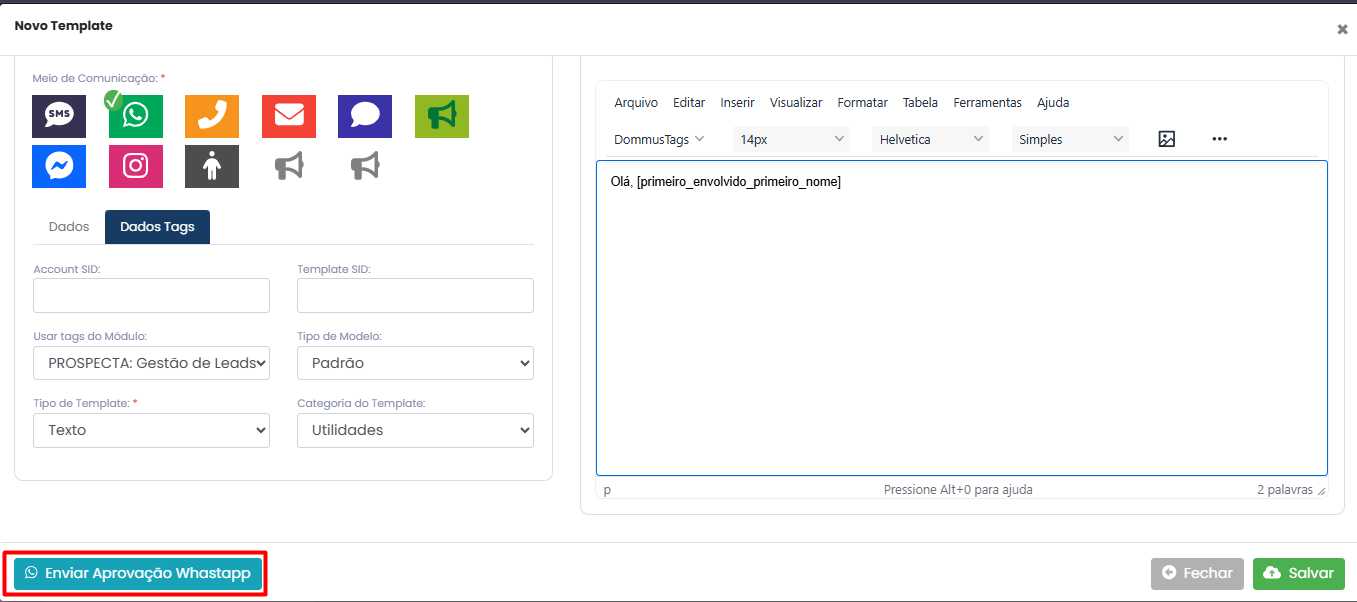Open the Helvetica font family dropdown
This screenshot has height=602, width=1357.
pos(930,139)
